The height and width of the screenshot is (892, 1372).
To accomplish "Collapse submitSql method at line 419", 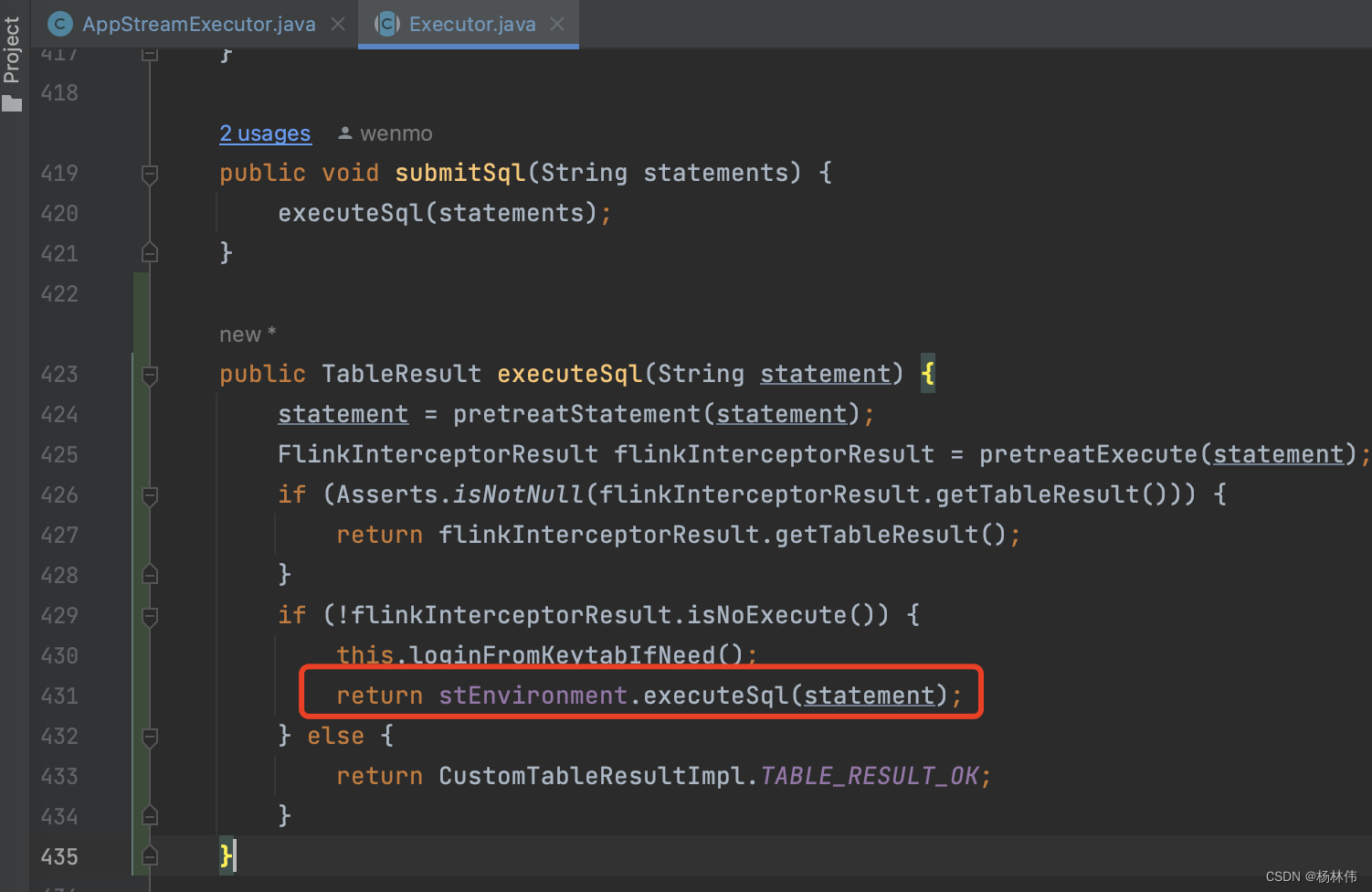I will point(150,174).
